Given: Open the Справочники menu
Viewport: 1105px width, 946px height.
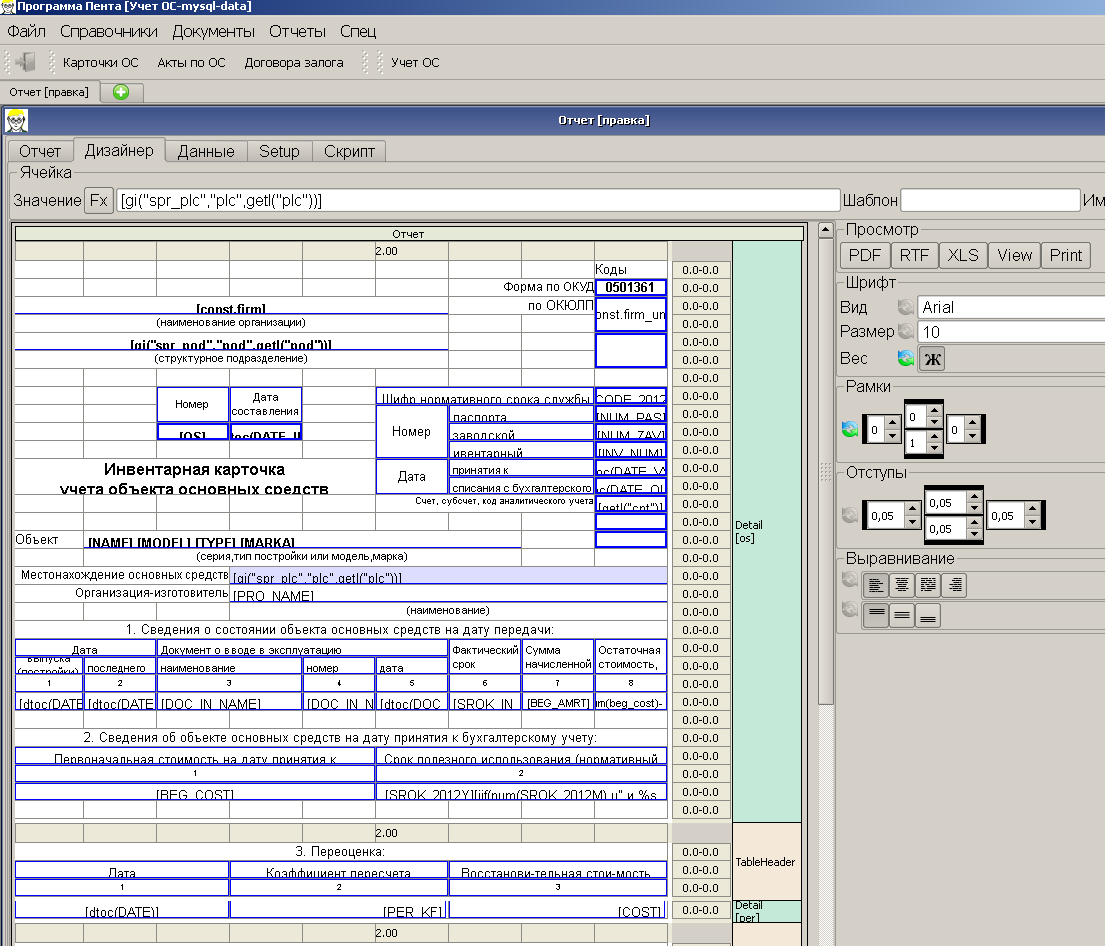Looking at the screenshot, I should click(109, 31).
